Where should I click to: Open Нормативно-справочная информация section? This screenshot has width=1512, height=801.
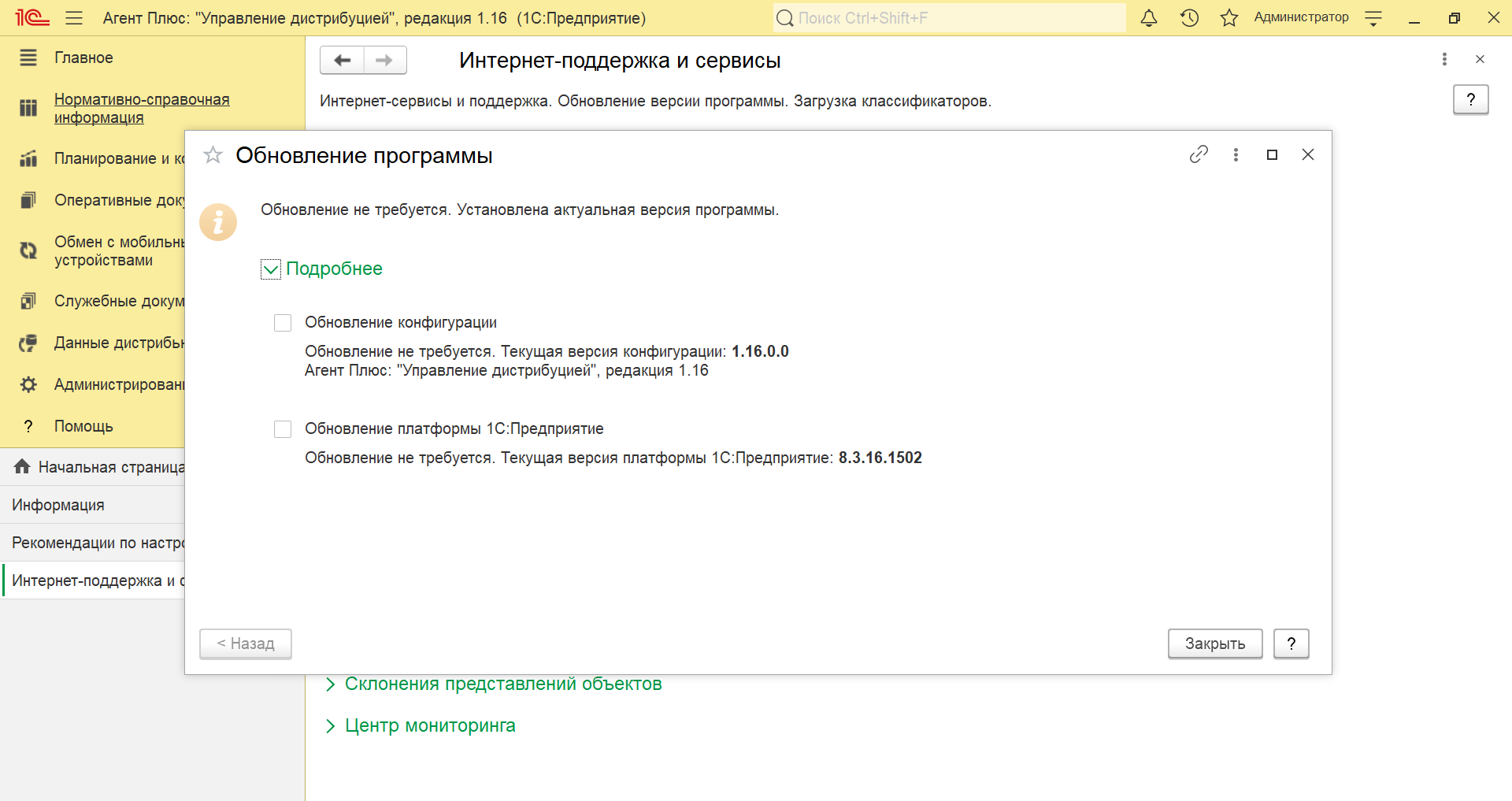pyautogui.click(x=142, y=108)
